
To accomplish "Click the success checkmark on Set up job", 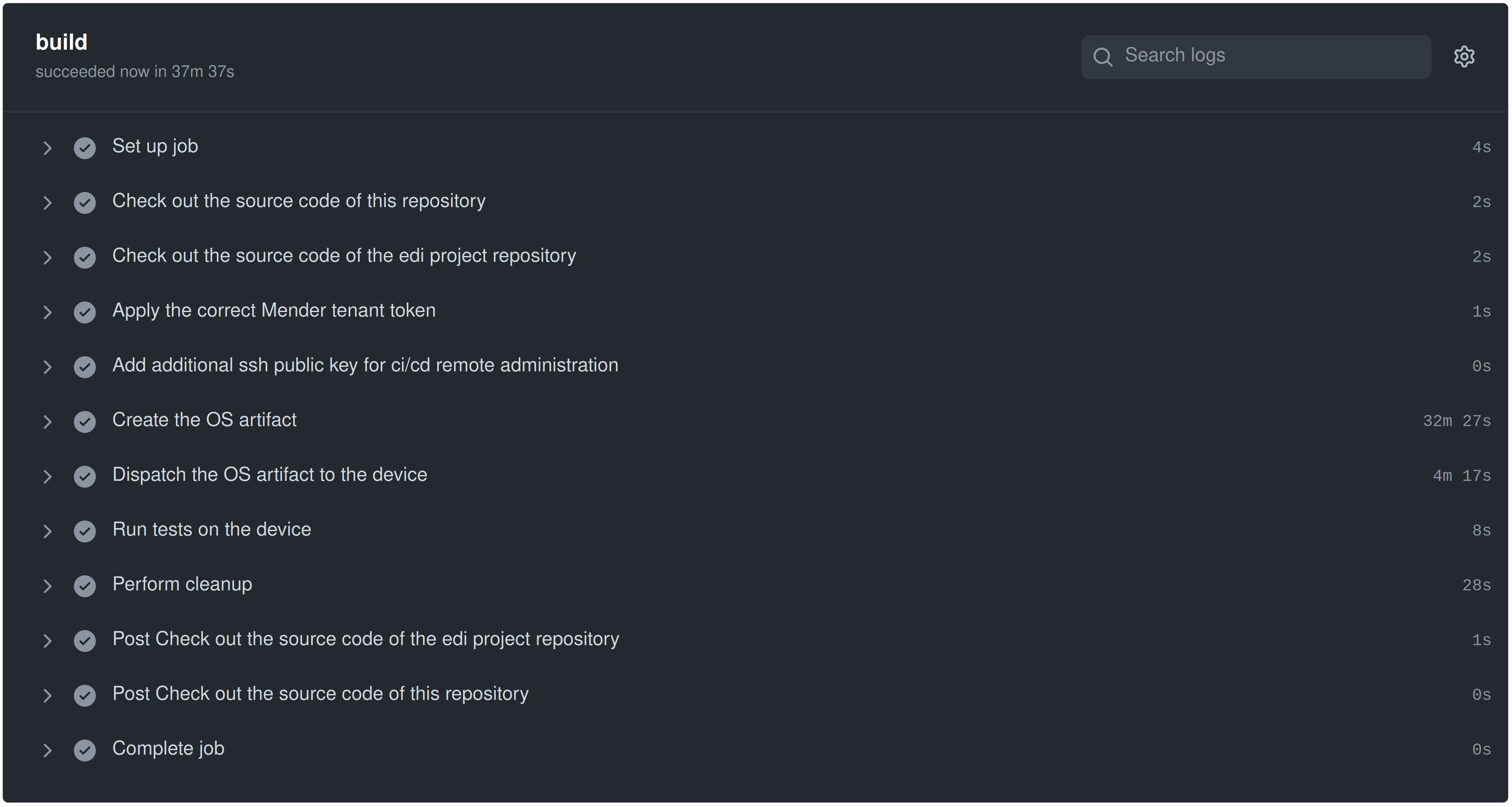I will tap(85, 147).
